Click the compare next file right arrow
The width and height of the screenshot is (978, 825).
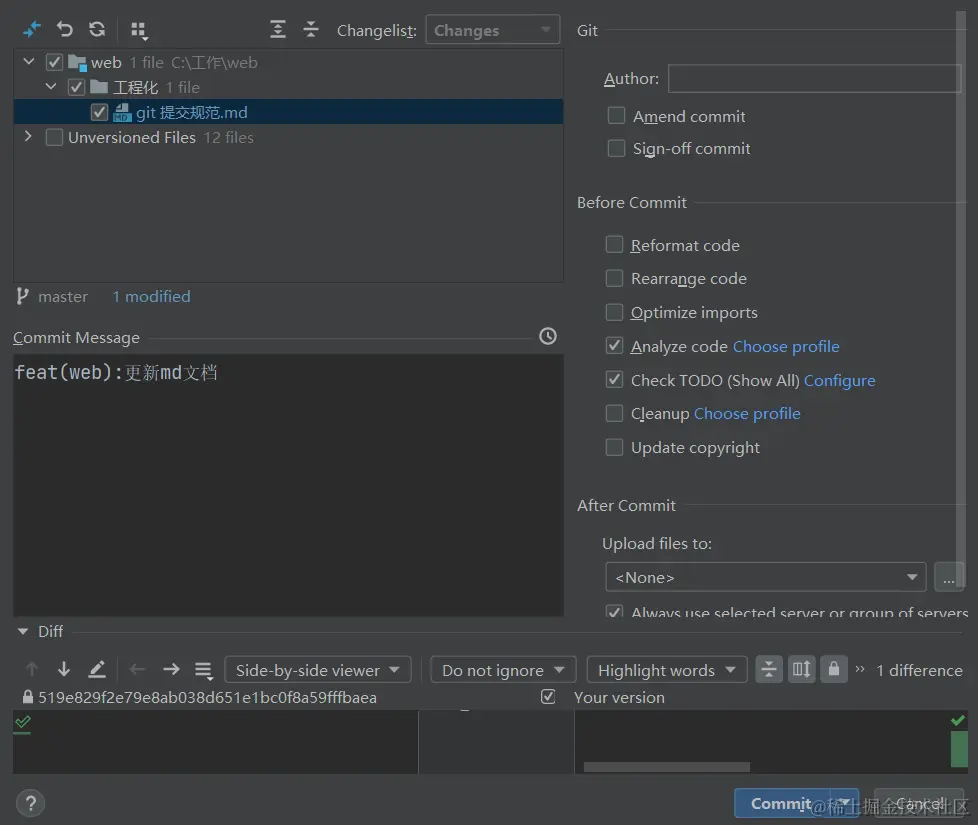point(171,670)
